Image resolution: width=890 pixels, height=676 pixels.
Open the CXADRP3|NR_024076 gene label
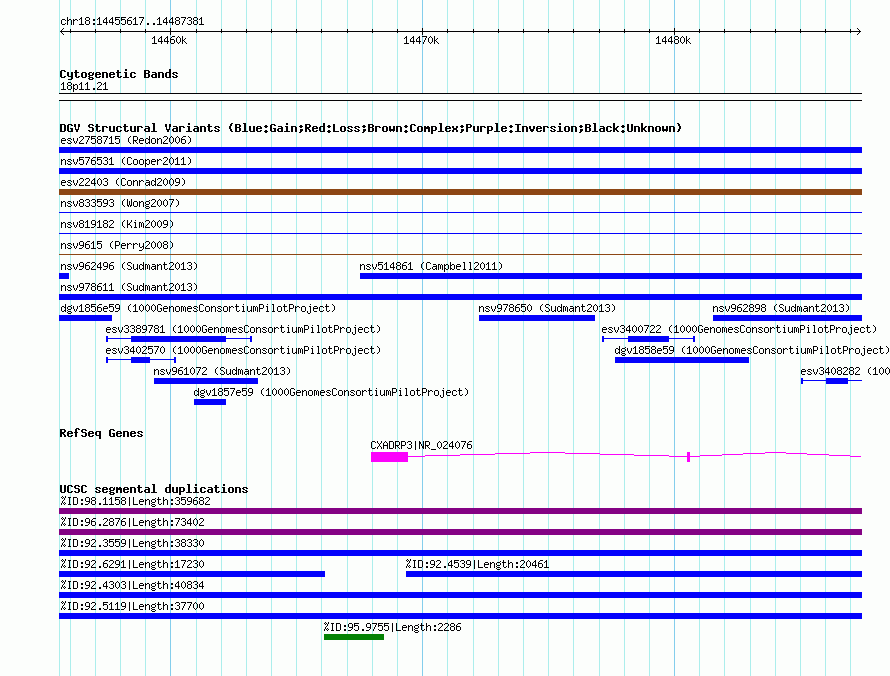pyautogui.click(x=421, y=446)
